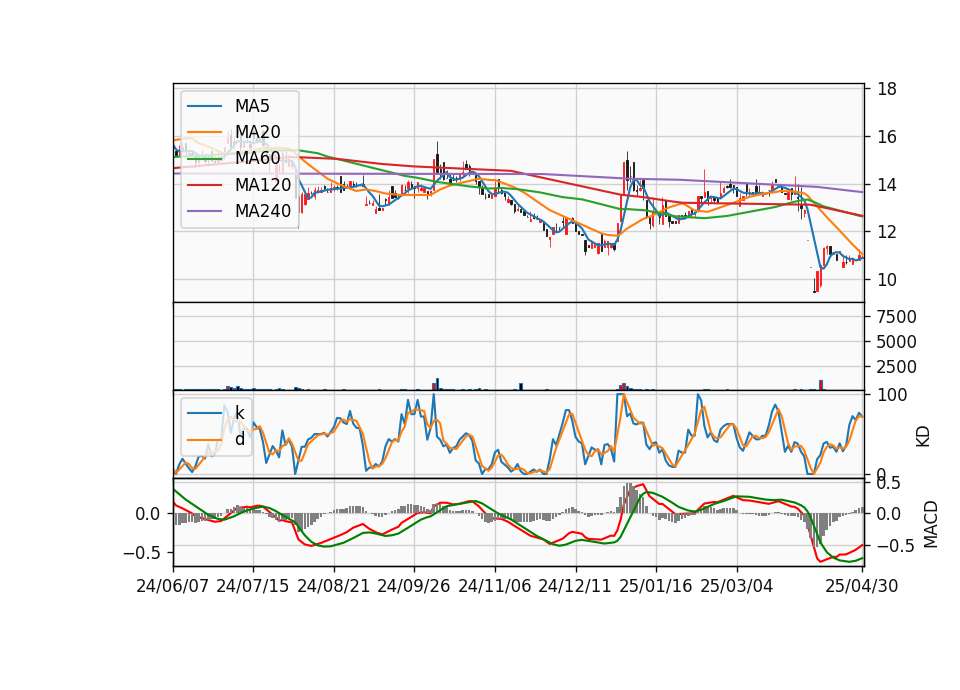
Task: Click the price axis tick label 14
Action: click(887, 185)
